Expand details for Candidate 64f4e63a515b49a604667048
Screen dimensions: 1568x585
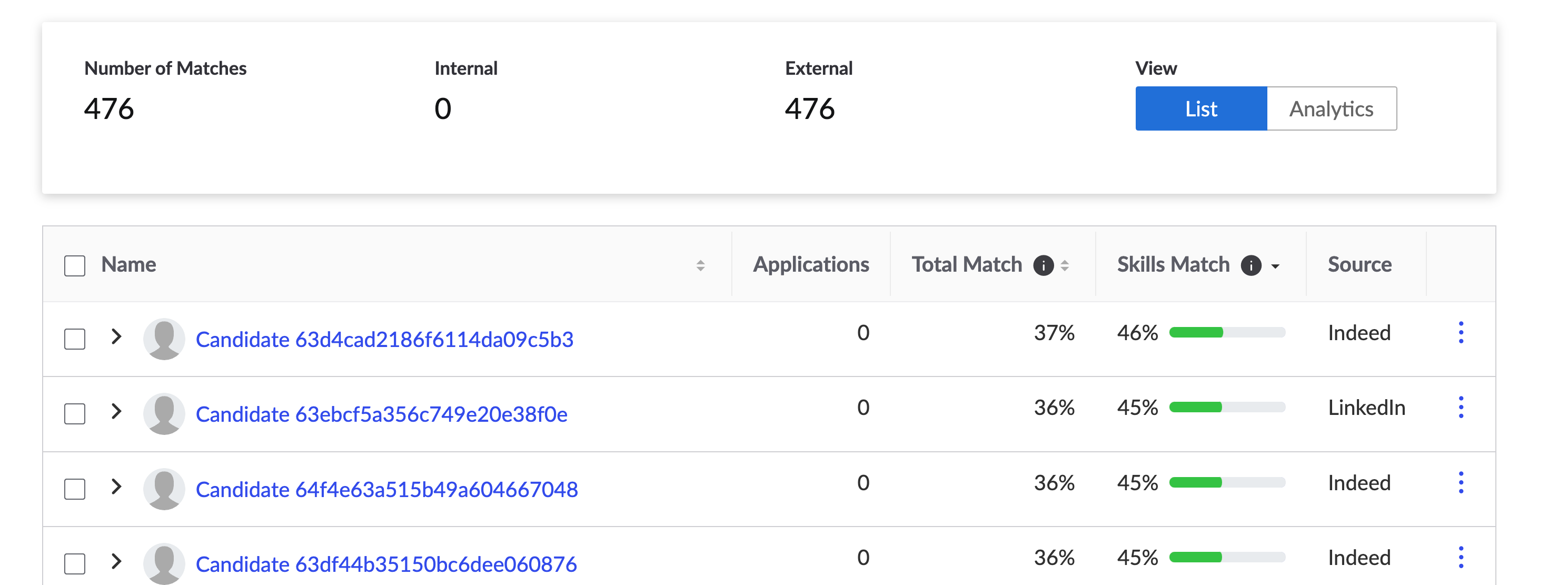[x=116, y=486]
